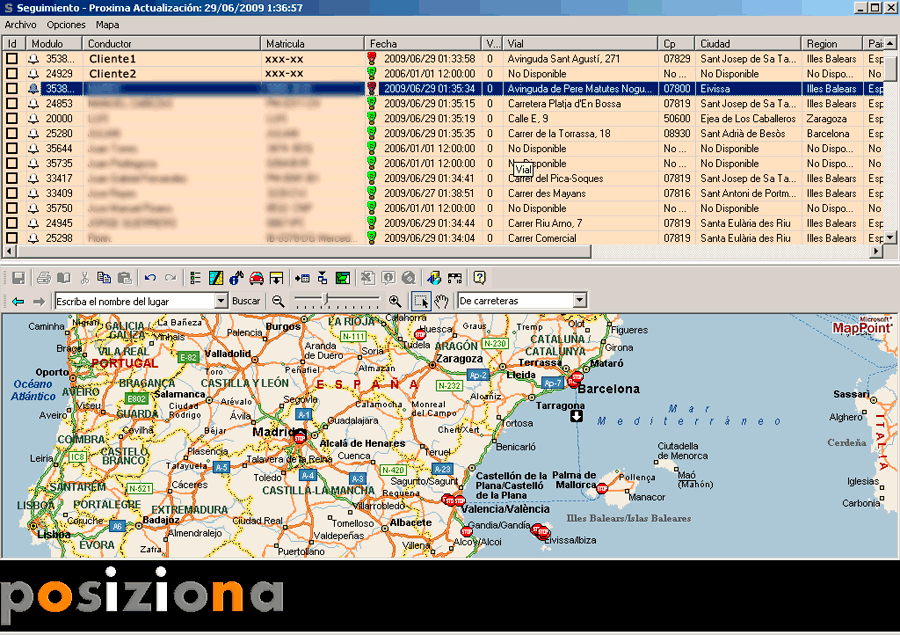Viewport: 900px width, 635px height.
Task: Activate the pan hand tool
Action: 441,301
